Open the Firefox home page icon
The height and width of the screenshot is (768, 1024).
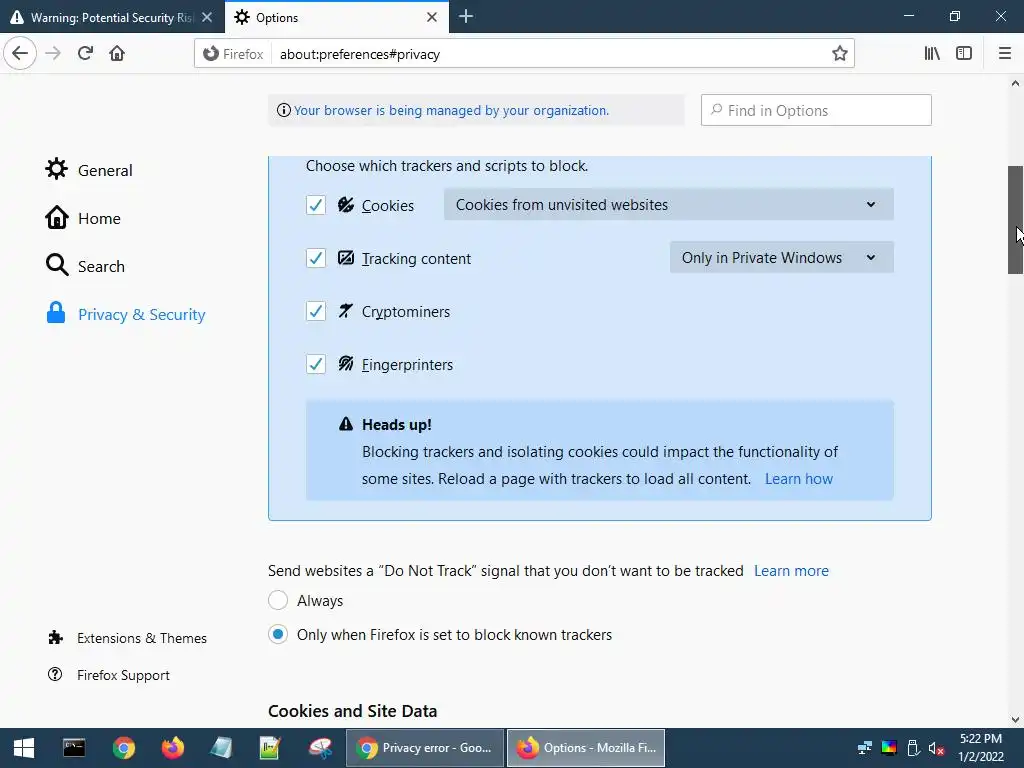click(x=117, y=54)
